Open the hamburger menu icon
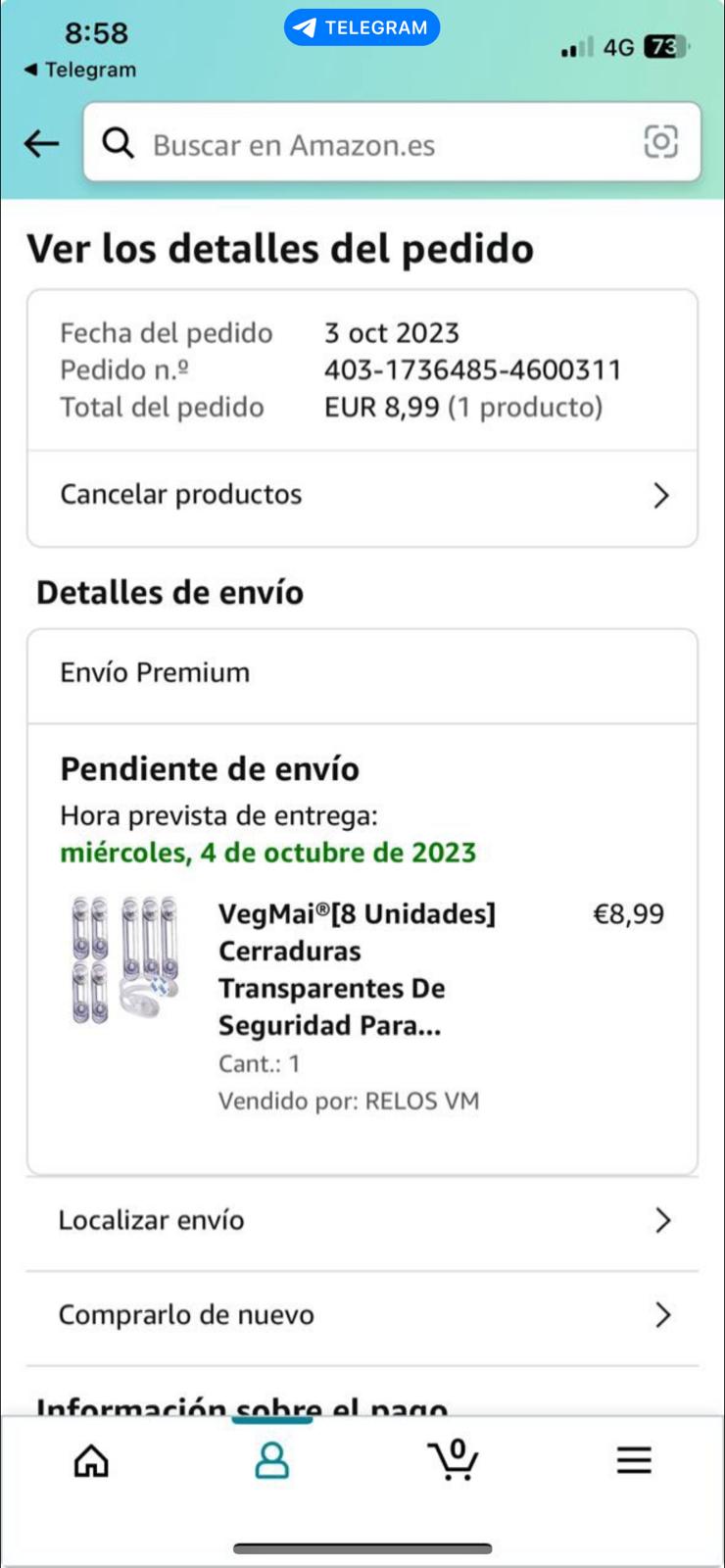The image size is (725, 1568). [634, 1460]
